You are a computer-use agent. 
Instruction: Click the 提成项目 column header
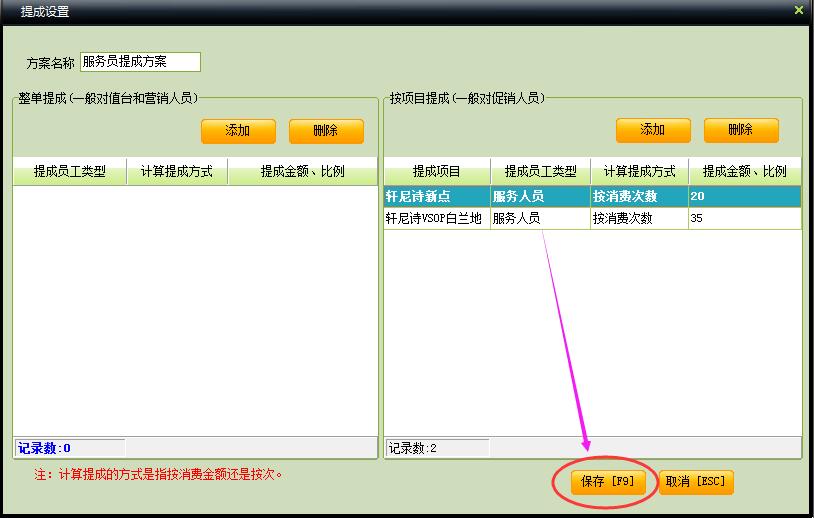pos(437,171)
